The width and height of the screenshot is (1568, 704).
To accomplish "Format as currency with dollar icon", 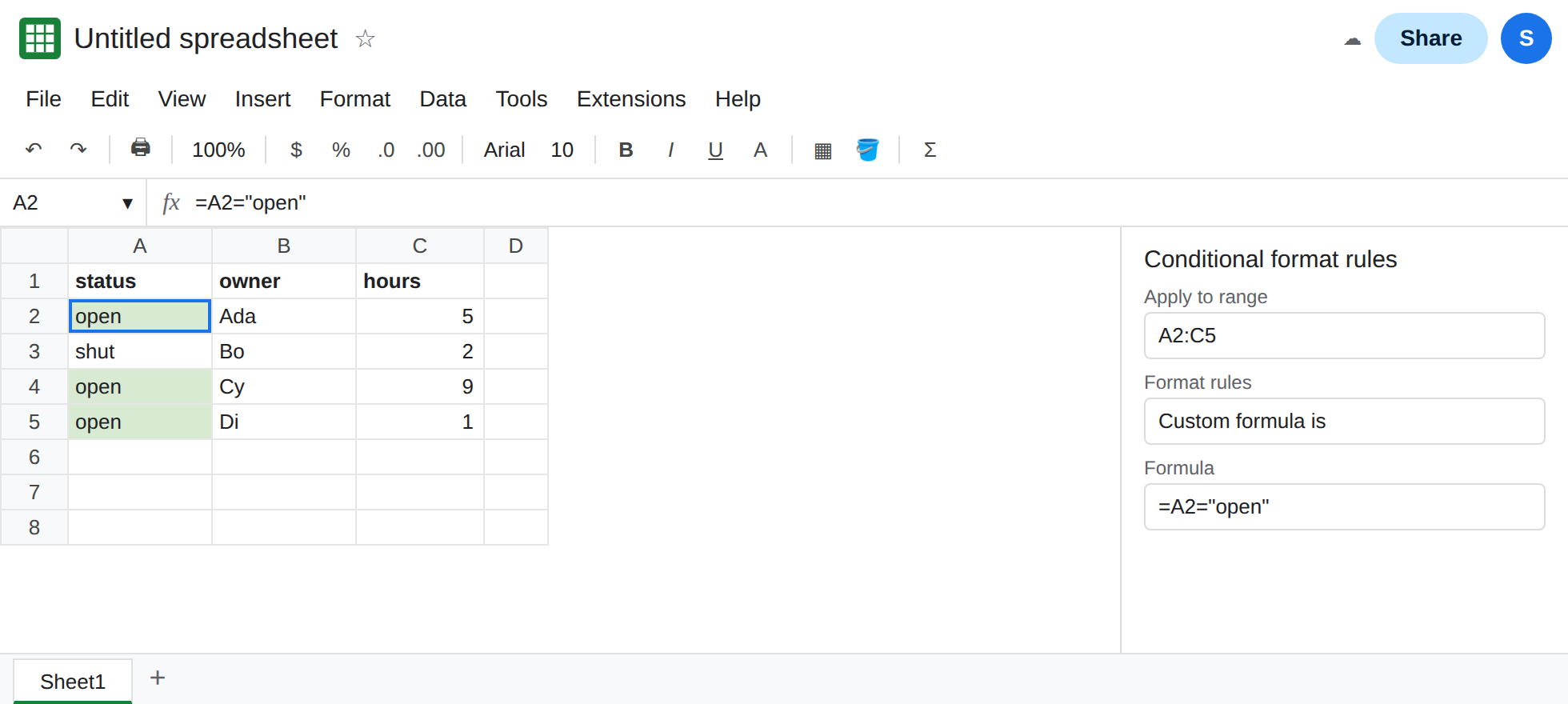I will coord(296,150).
